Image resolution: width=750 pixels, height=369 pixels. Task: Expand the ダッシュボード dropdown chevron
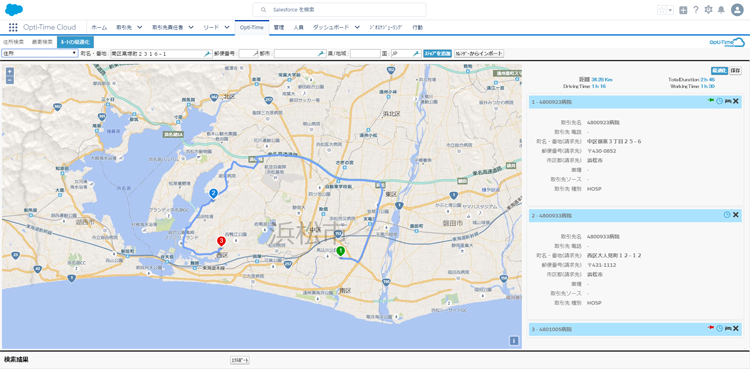[357, 27]
